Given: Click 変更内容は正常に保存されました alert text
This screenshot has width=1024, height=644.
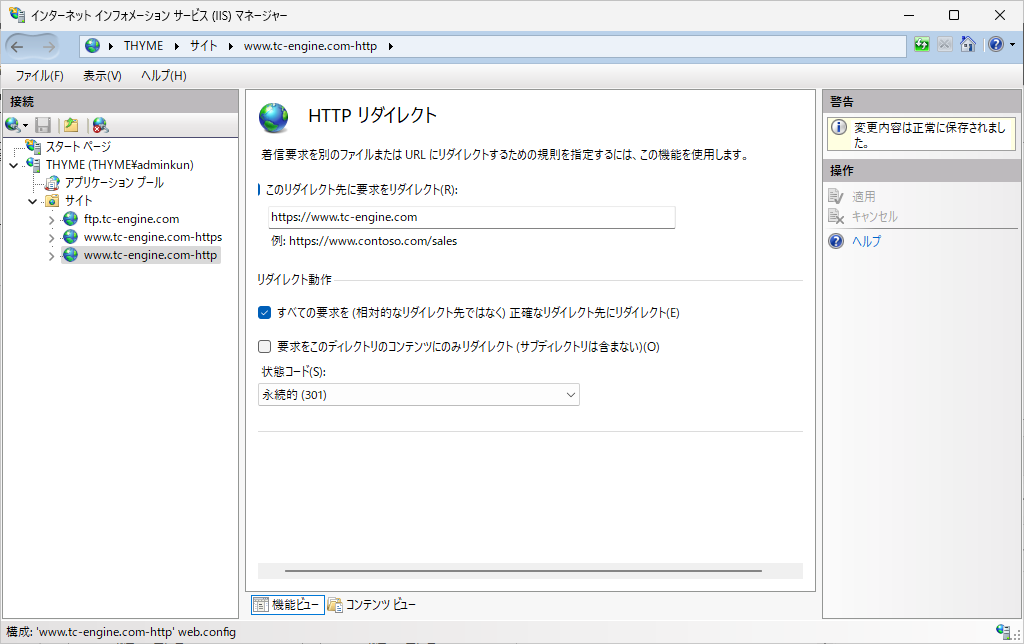Looking at the screenshot, I should point(930,135).
